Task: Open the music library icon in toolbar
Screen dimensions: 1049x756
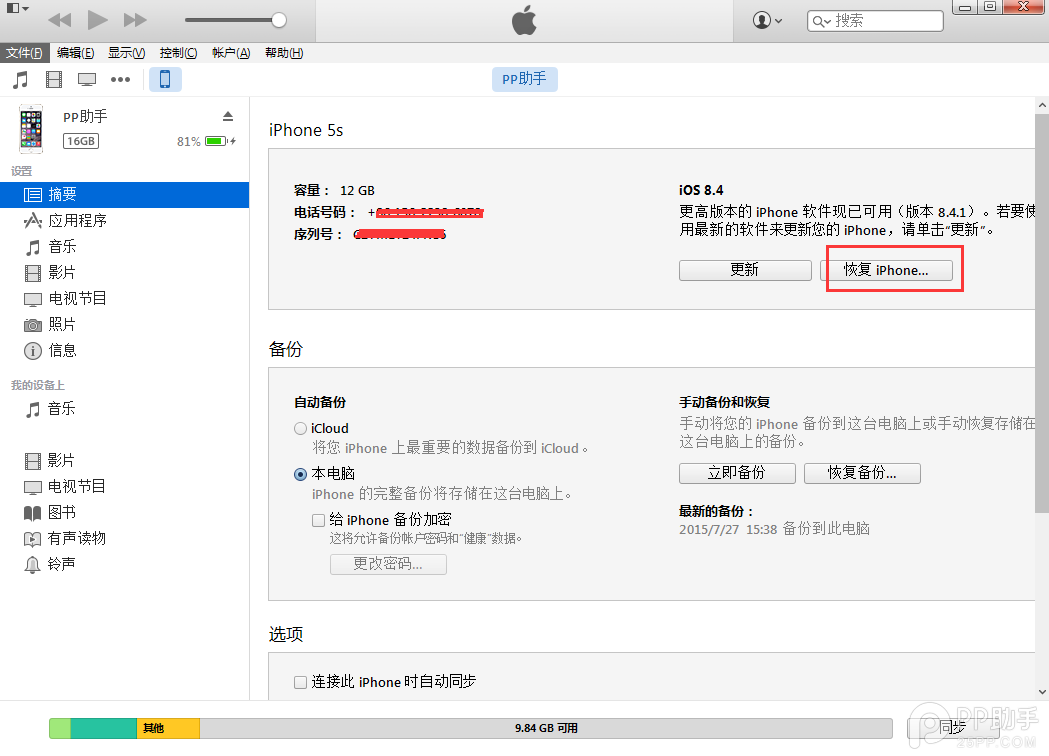Action: (x=21, y=80)
